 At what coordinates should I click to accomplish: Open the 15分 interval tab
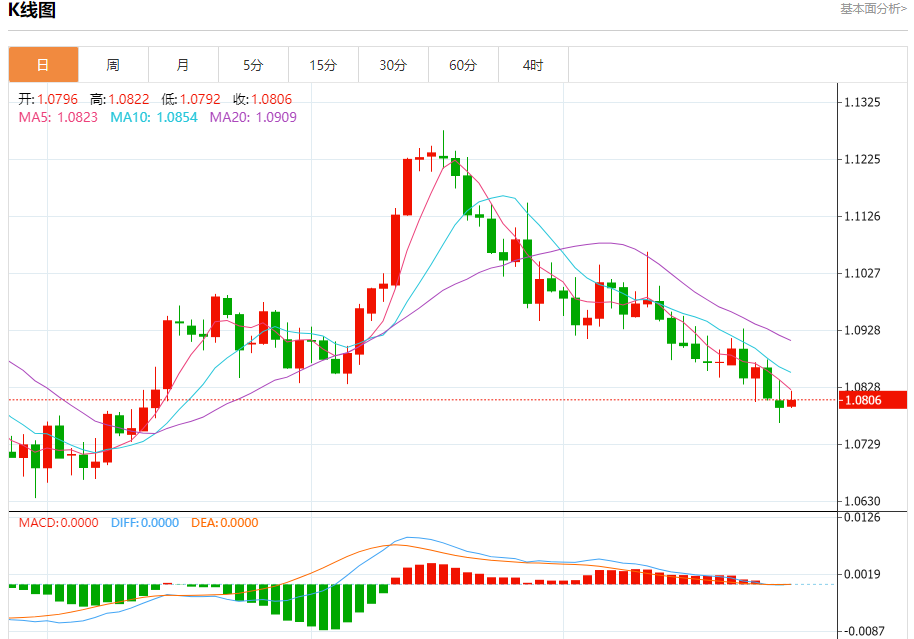pyautogui.click(x=323, y=65)
